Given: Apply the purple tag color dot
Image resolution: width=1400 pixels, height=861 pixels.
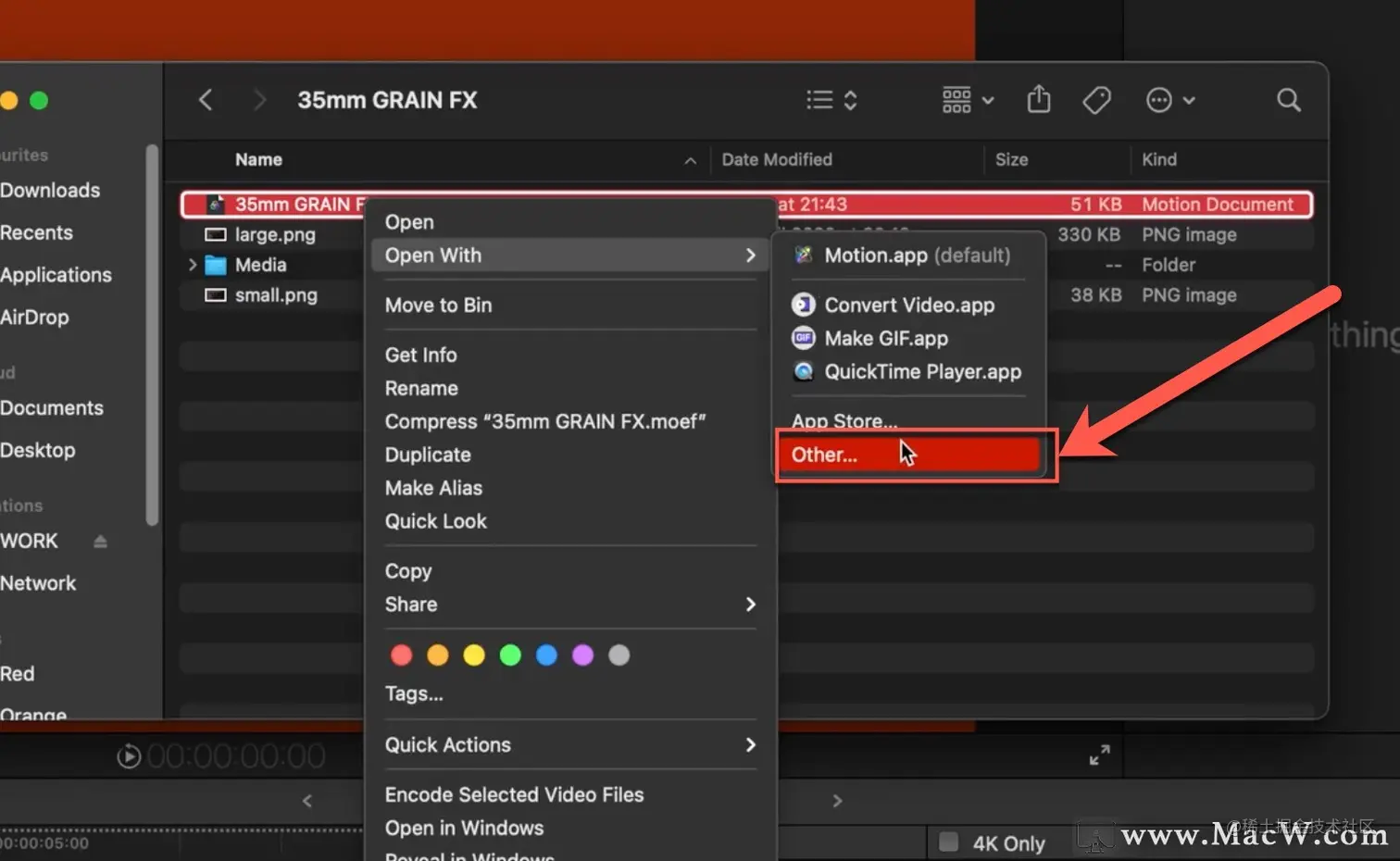Looking at the screenshot, I should pos(582,655).
